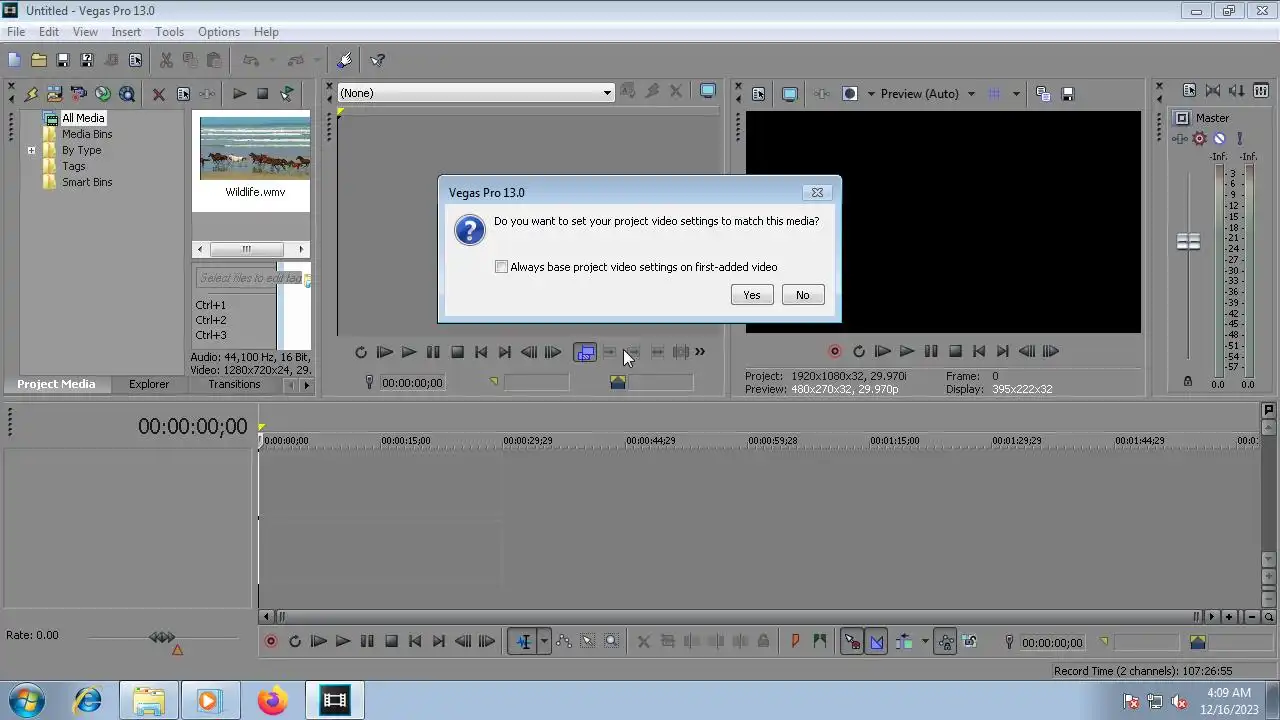Image resolution: width=1280 pixels, height=720 pixels.
Task: Start the Project Media preview
Action: pos(239,94)
